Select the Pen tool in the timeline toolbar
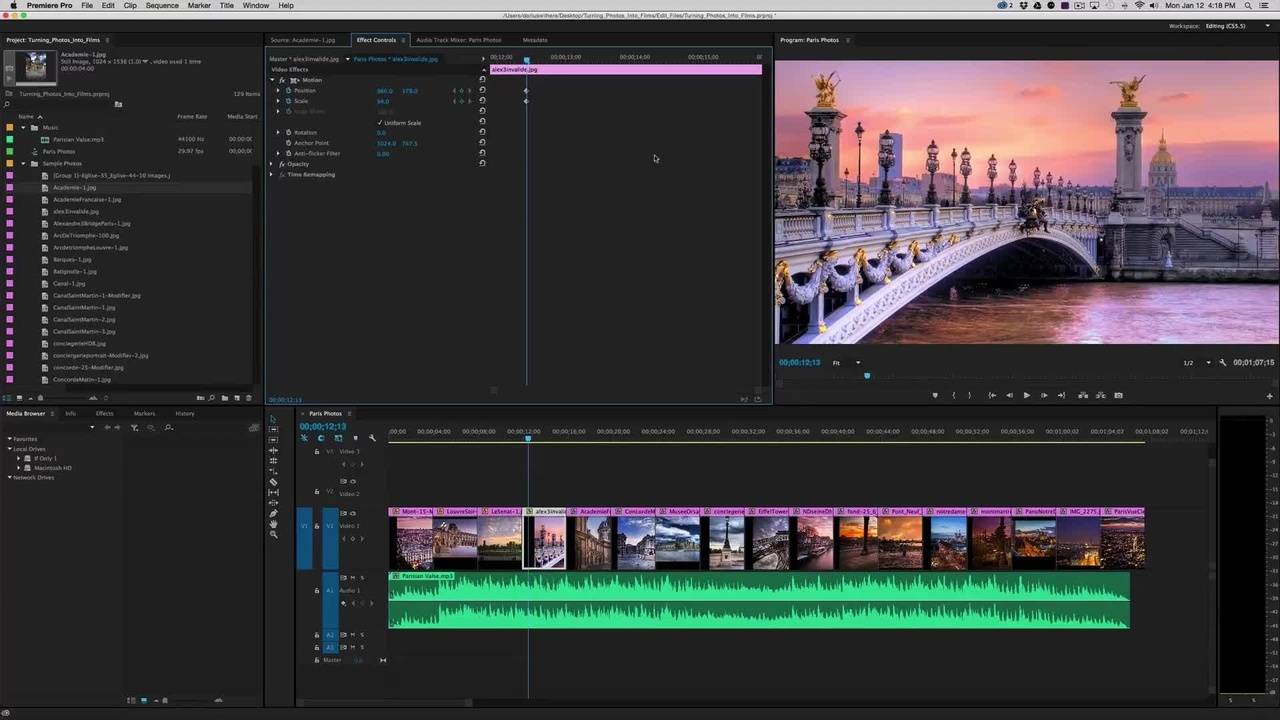The height and width of the screenshot is (720, 1280). (273, 513)
